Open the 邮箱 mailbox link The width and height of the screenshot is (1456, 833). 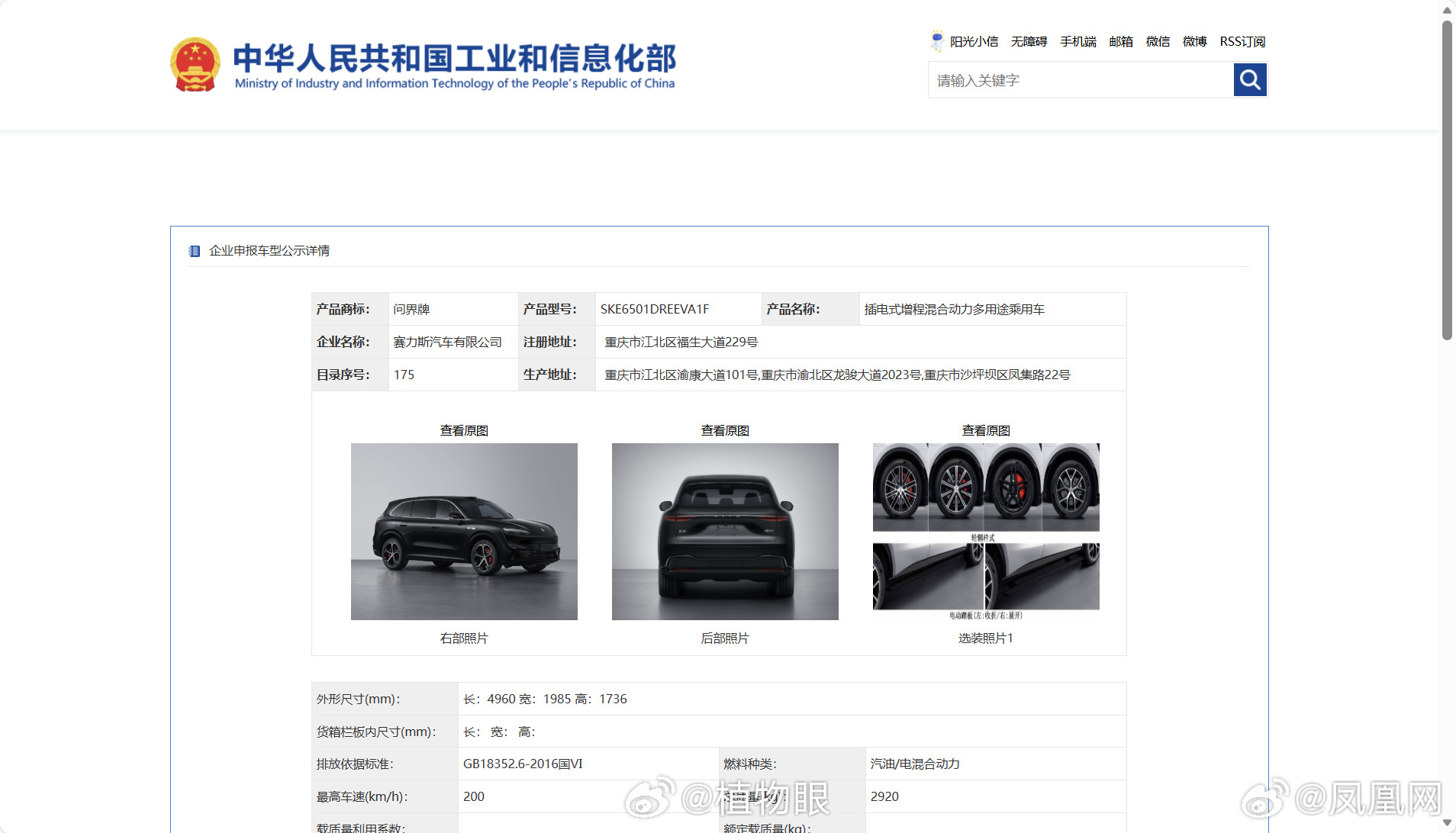1120,41
